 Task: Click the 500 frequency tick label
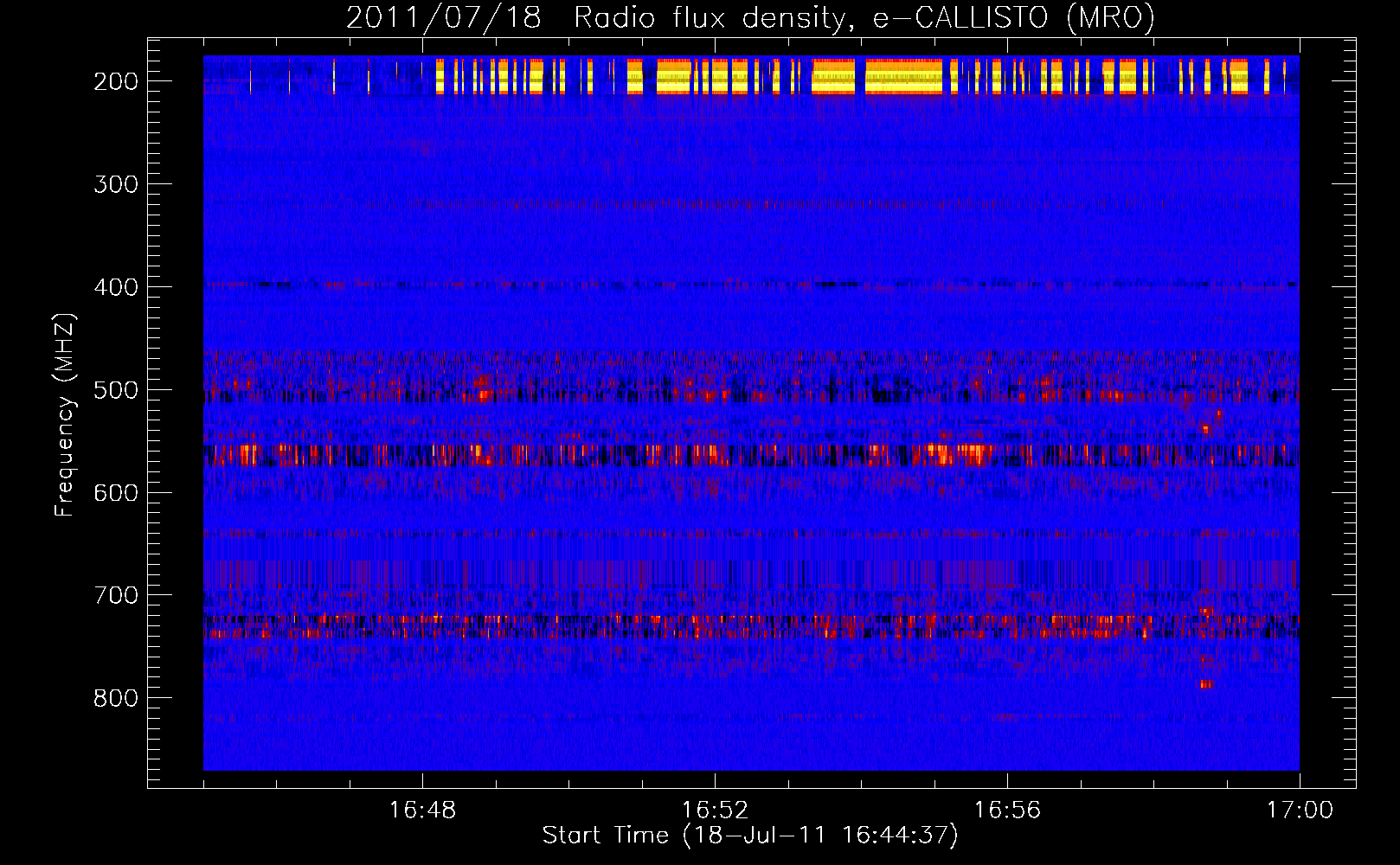point(116,390)
